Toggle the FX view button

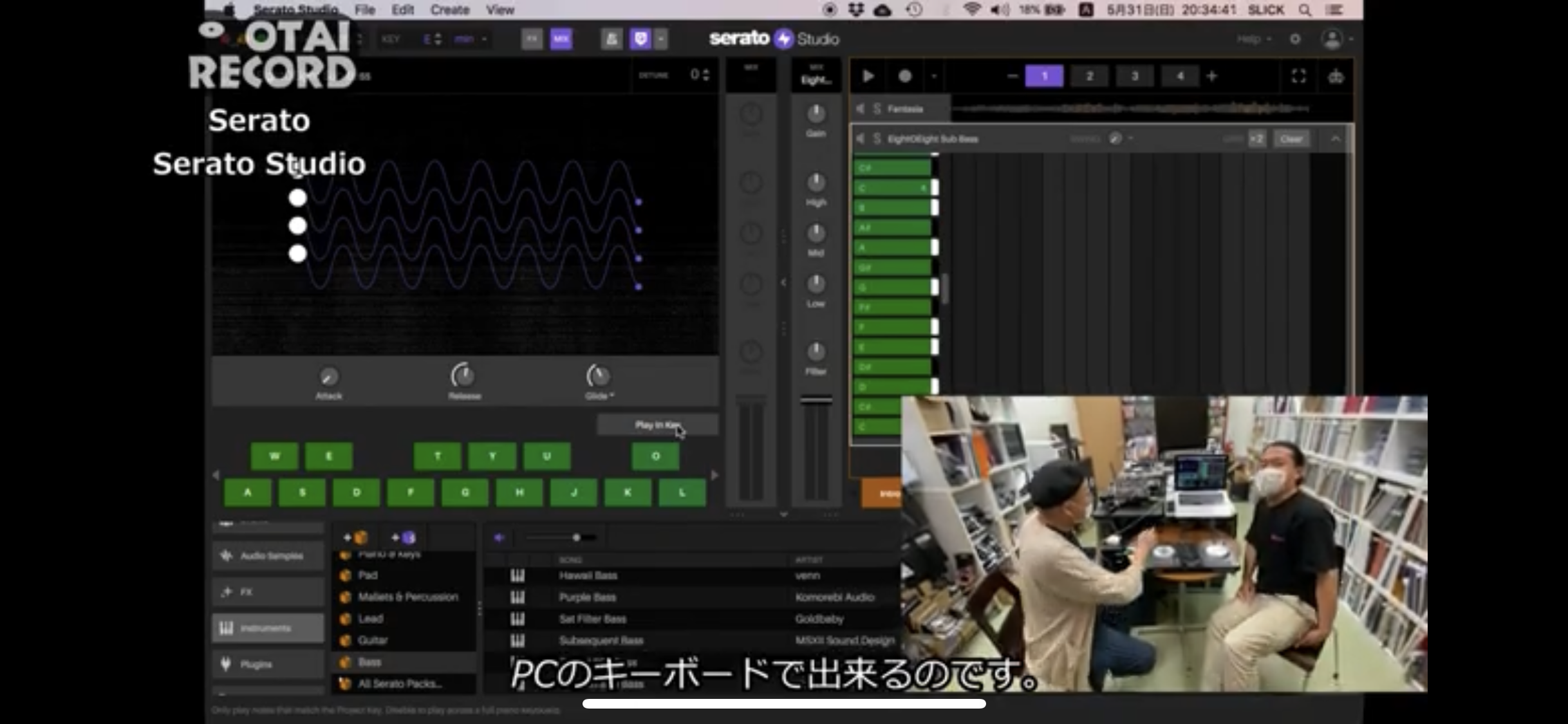click(532, 39)
